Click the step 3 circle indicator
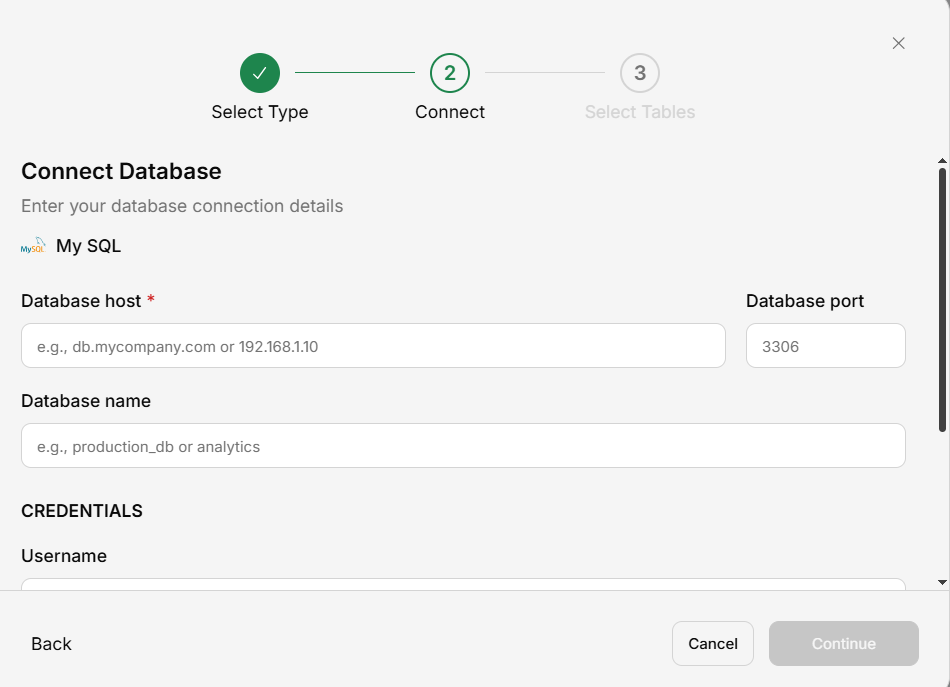950x687 pixels. point(640,73)
